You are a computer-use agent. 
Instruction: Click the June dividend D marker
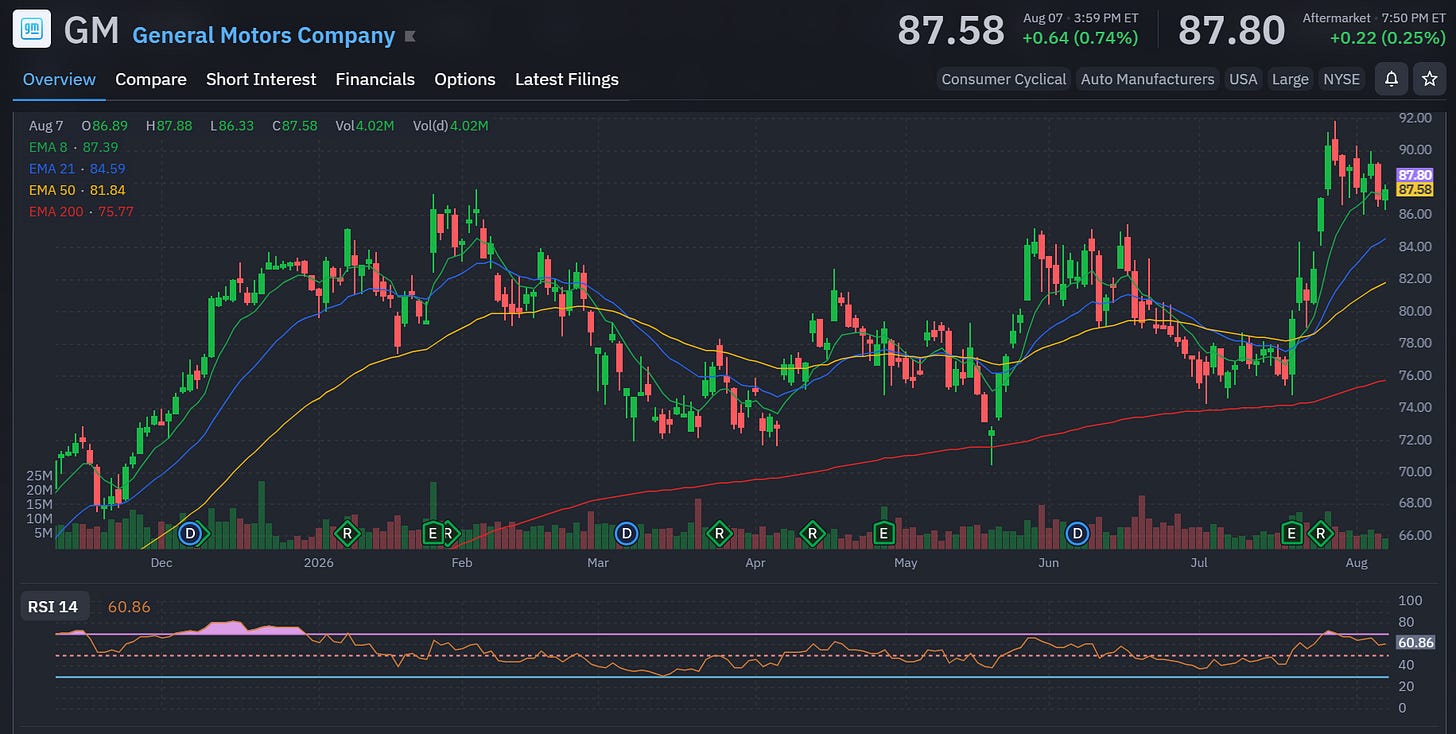pos(1077,534)
